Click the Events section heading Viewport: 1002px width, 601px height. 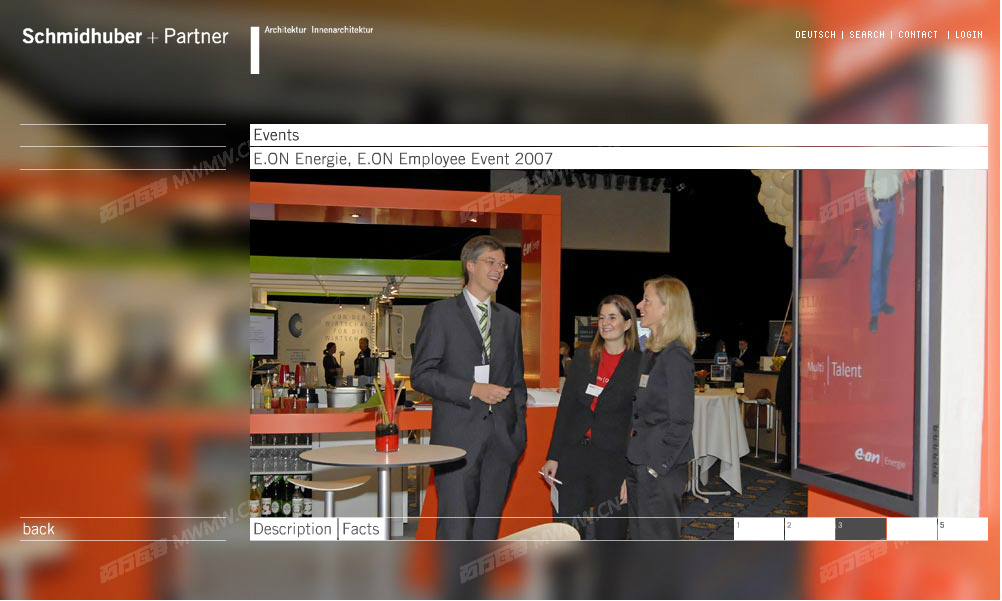pyautogui.click(x=276, y=135)
